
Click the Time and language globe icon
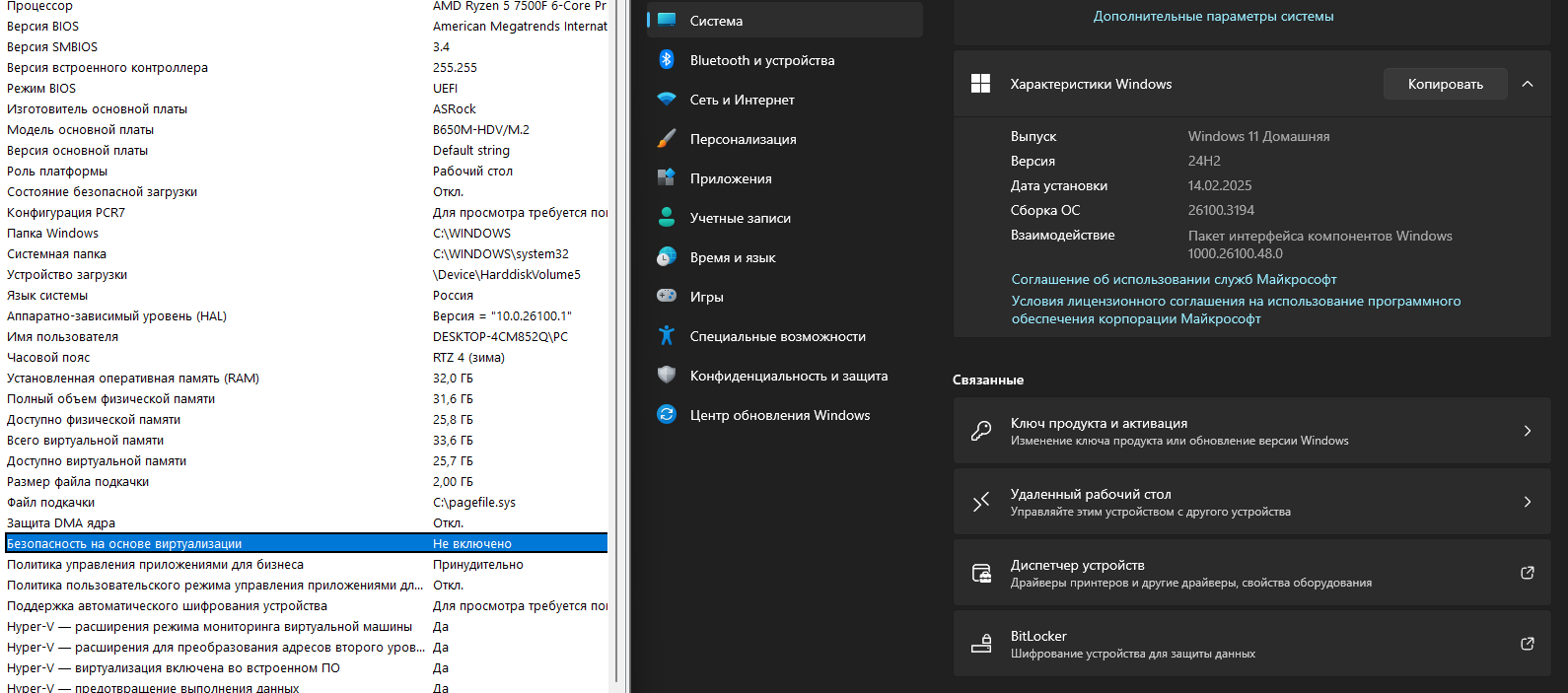coord(667,257)
